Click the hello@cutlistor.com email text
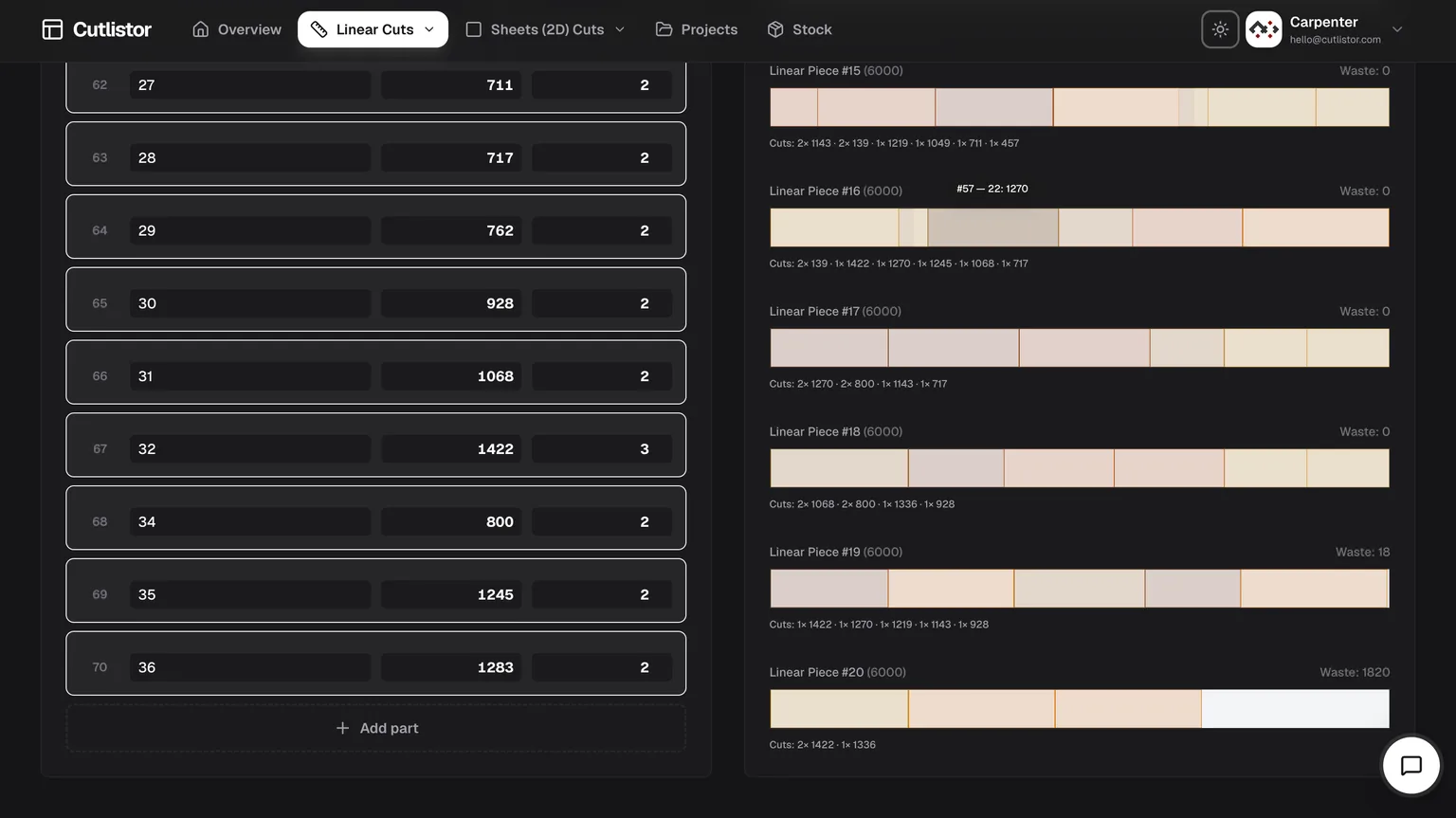This screenshot has height=818, width=1456. [x=1335, y=40]
